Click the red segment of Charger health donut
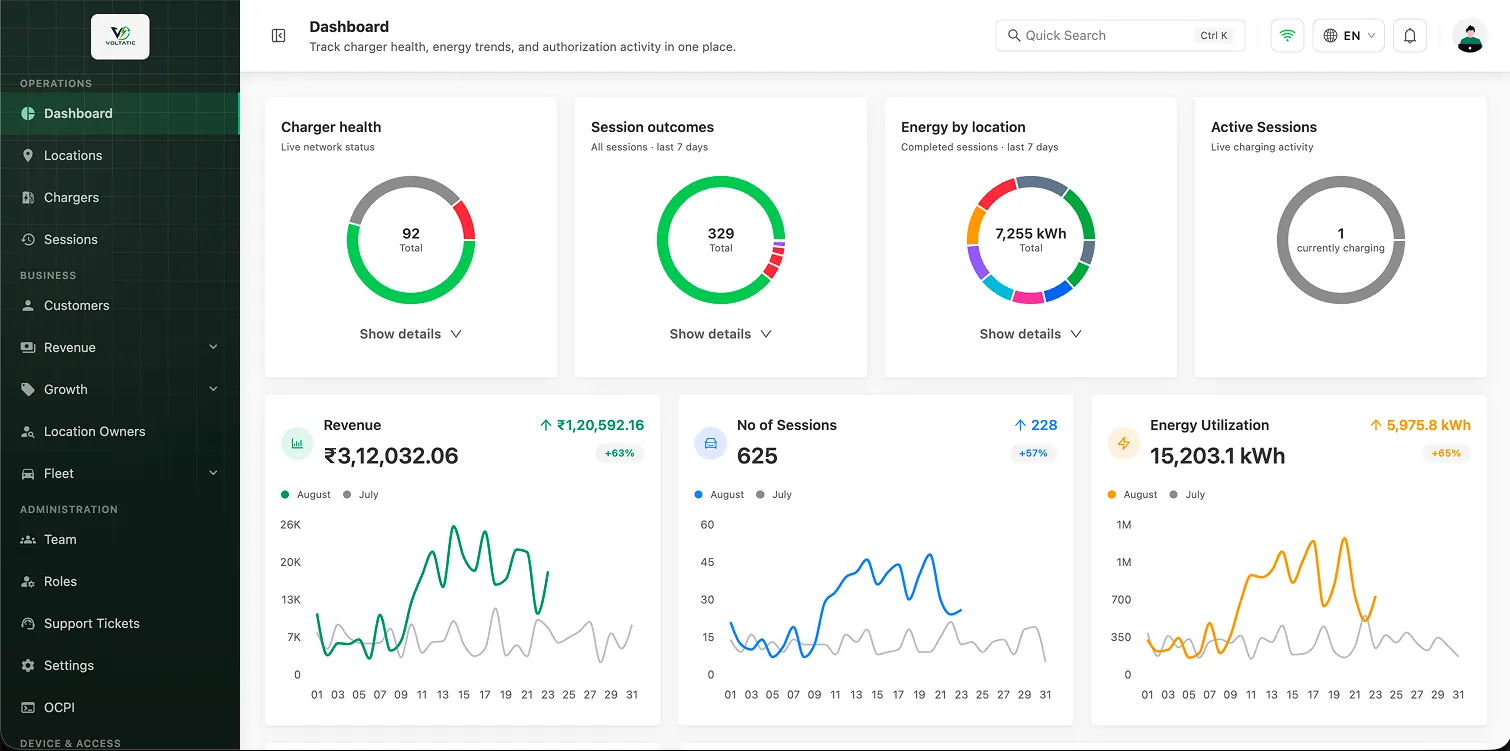 (x=465, y=221)
